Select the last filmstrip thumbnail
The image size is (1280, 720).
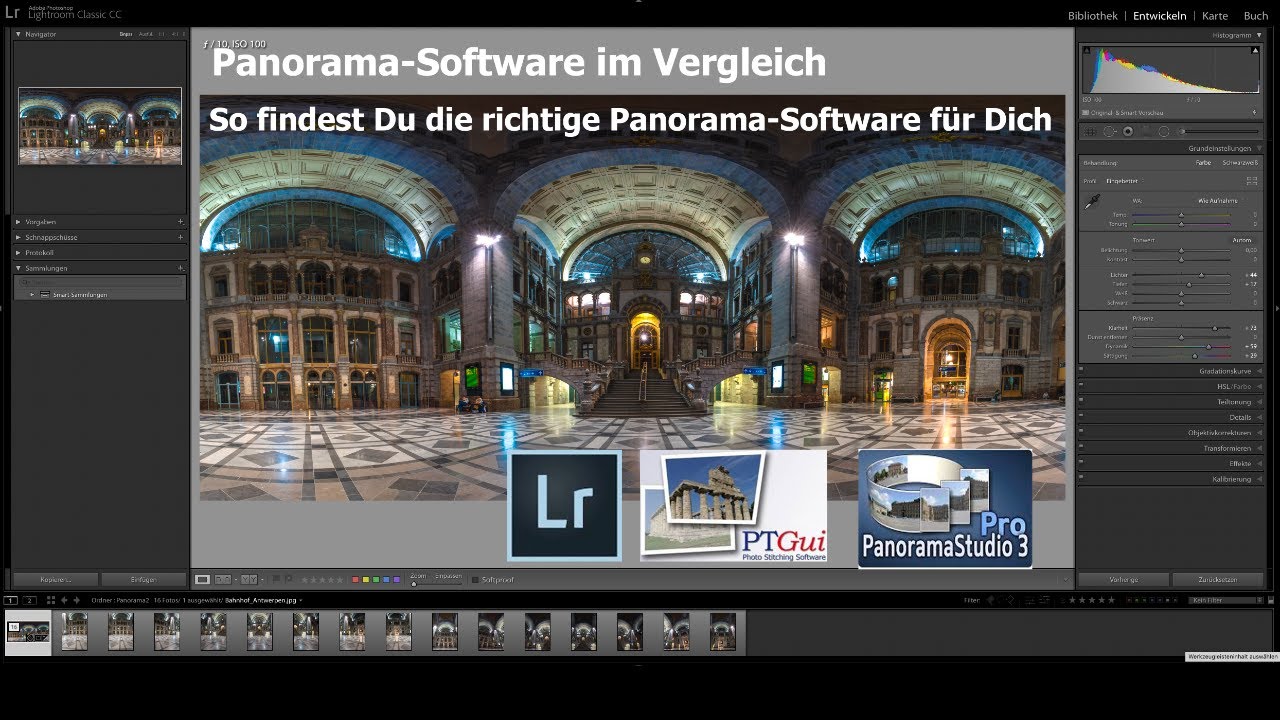coord(723,632)
